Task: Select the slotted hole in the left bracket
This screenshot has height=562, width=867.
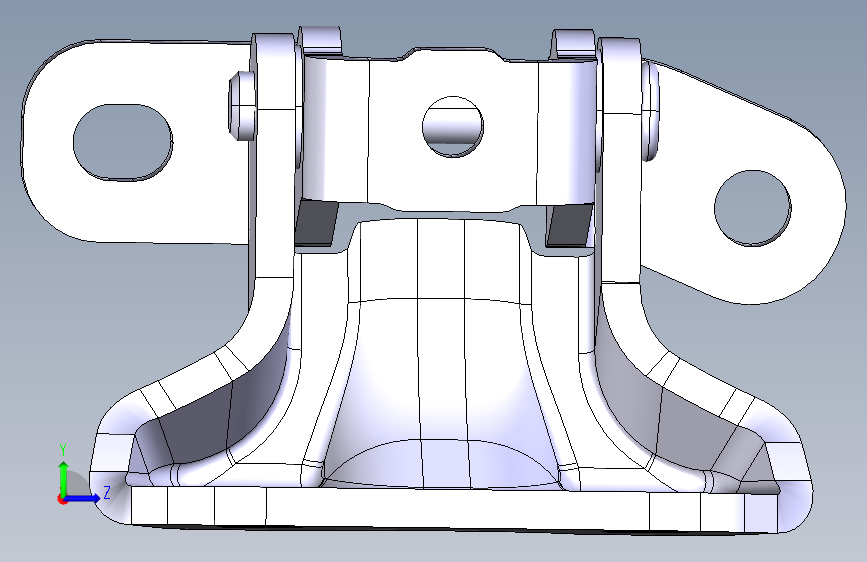Action: coord(122,142)
